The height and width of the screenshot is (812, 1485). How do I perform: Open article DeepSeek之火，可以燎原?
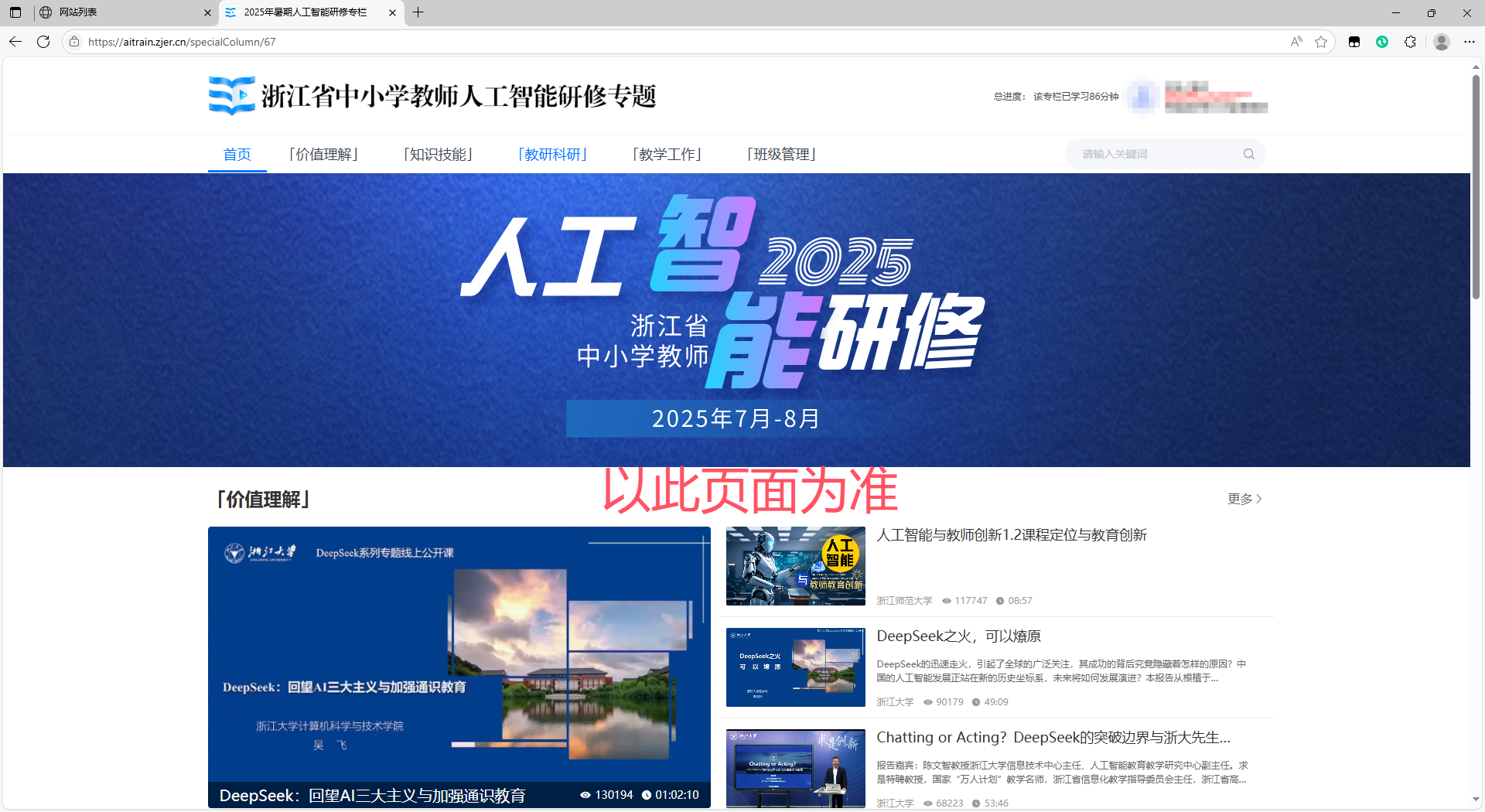pos(958,636)
